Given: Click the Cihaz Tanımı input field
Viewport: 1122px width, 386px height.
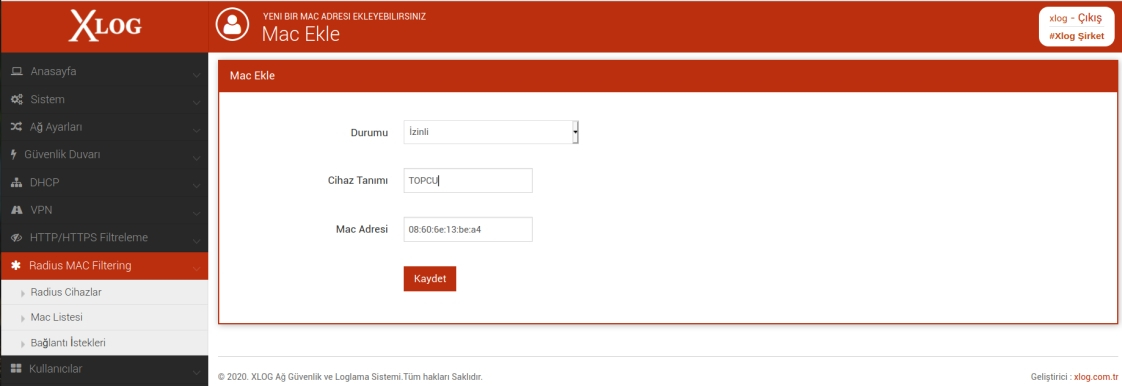Looking at the screenshot, I should click(x=468, y=180).
